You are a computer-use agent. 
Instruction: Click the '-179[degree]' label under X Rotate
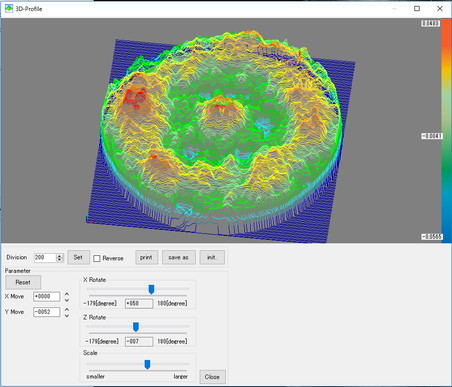100,303
